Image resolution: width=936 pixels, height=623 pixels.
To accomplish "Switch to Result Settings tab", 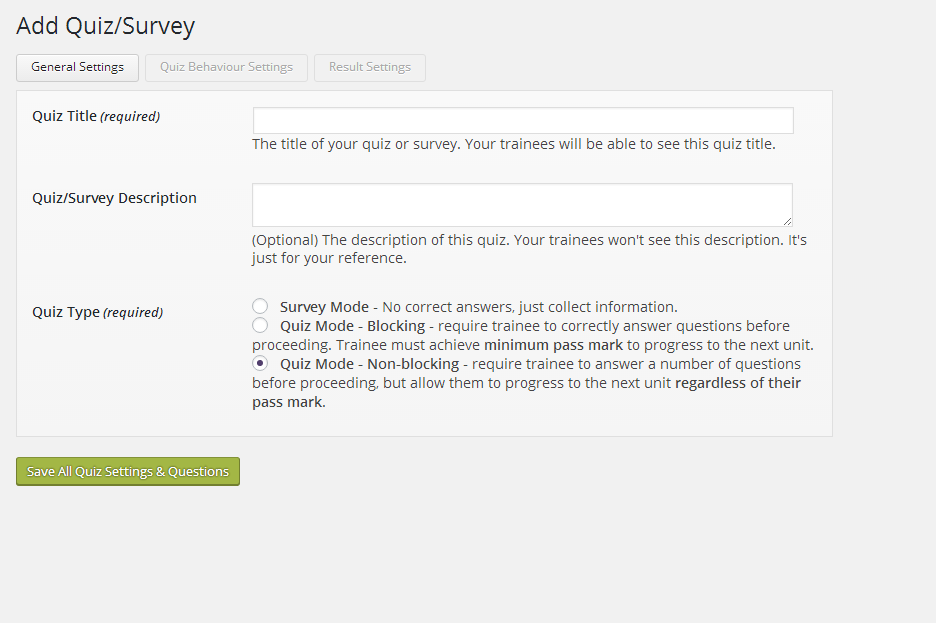I will [370, 67].
